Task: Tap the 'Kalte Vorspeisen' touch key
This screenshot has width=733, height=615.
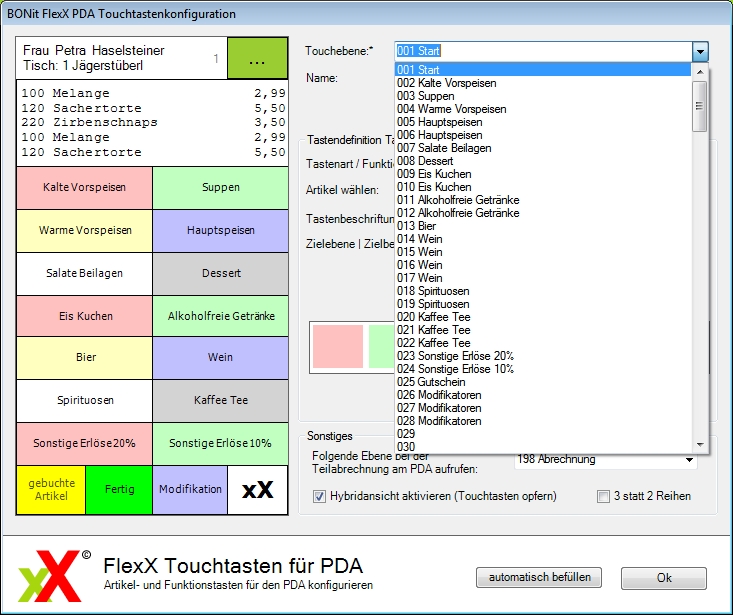Action: click(85, 187)
